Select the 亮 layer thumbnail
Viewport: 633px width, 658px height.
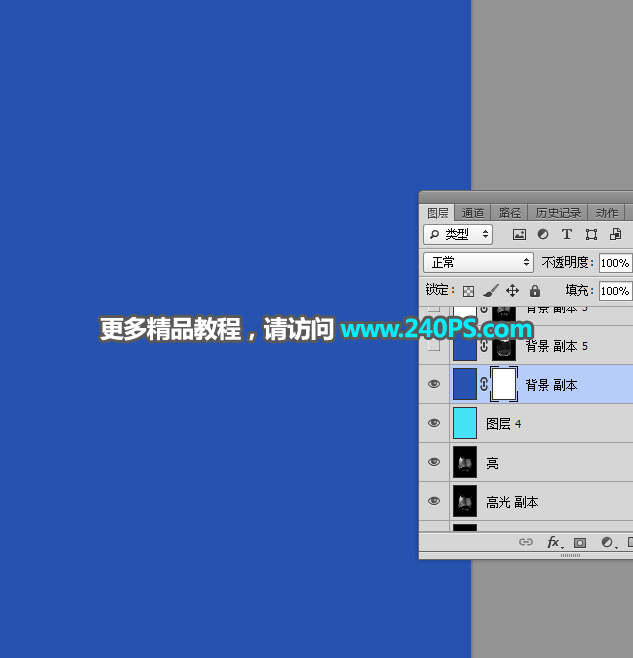click(x=465, y=462)
